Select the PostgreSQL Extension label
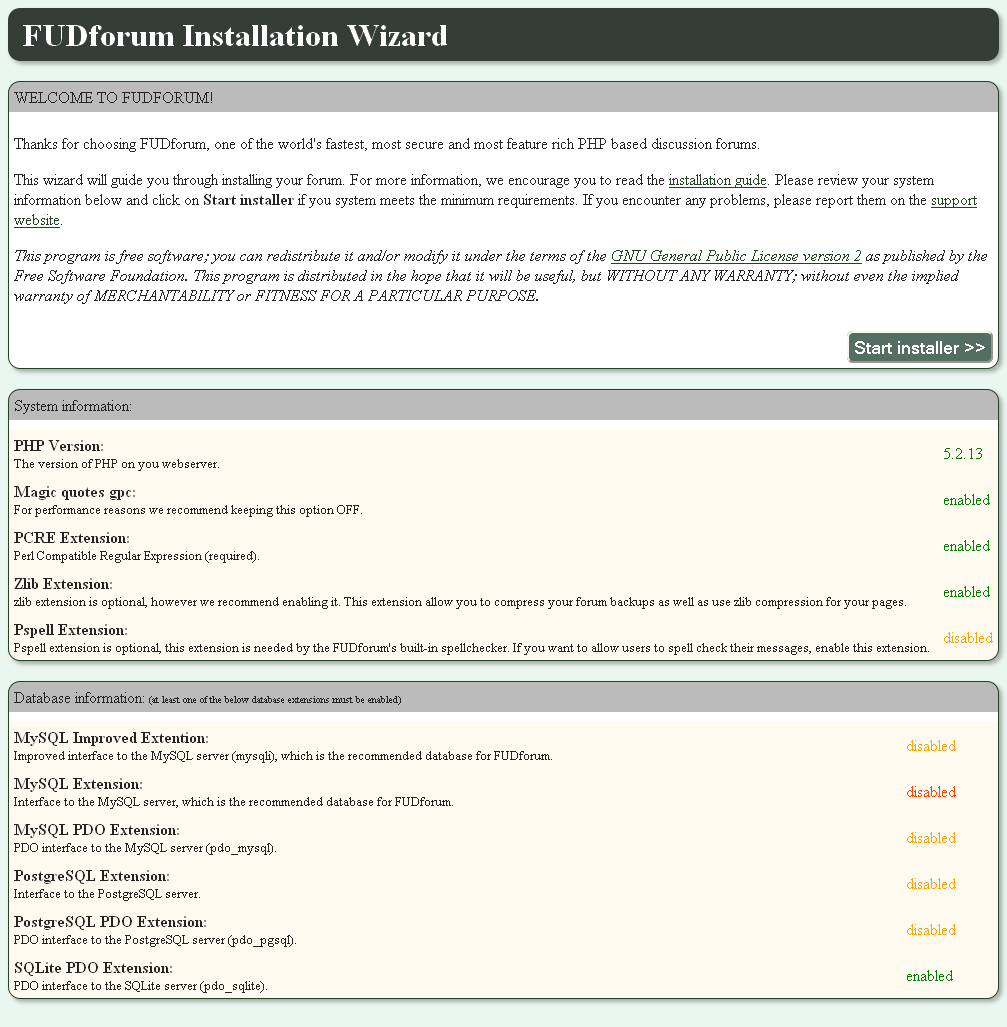The height and width of the screenshot is (1027, 1007). (x=92, y=876)
